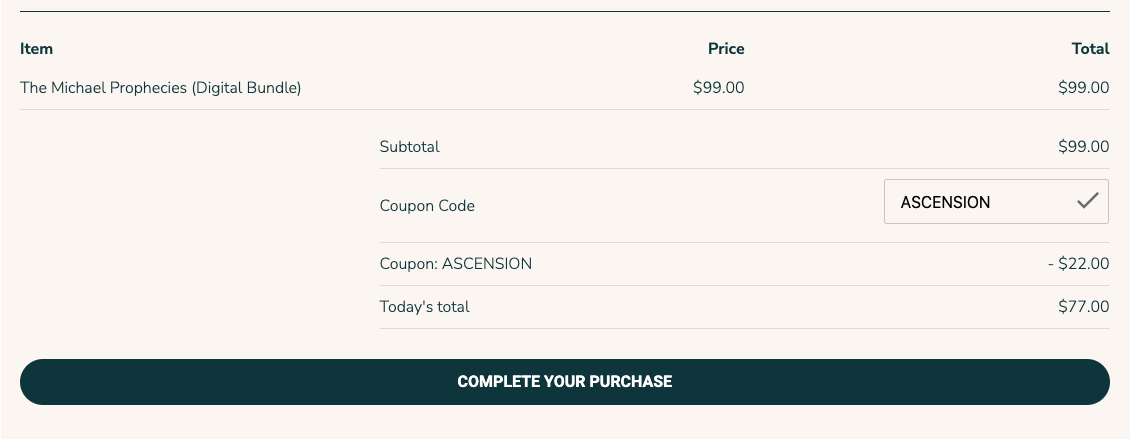Screen dimensions: 1145x439
Task: Click the coupon apply checkmark icon
Action: 1087,202
